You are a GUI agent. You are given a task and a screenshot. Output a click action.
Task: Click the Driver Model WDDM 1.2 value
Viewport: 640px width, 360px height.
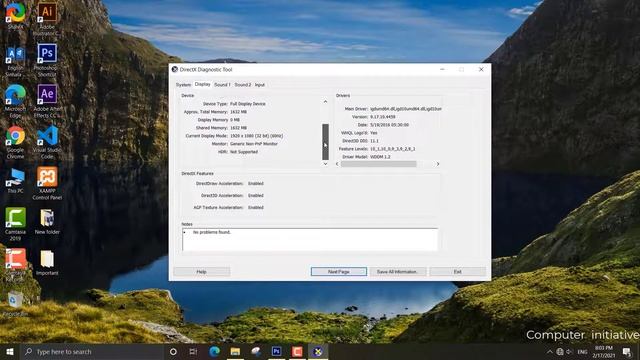[x=380, y=157]
